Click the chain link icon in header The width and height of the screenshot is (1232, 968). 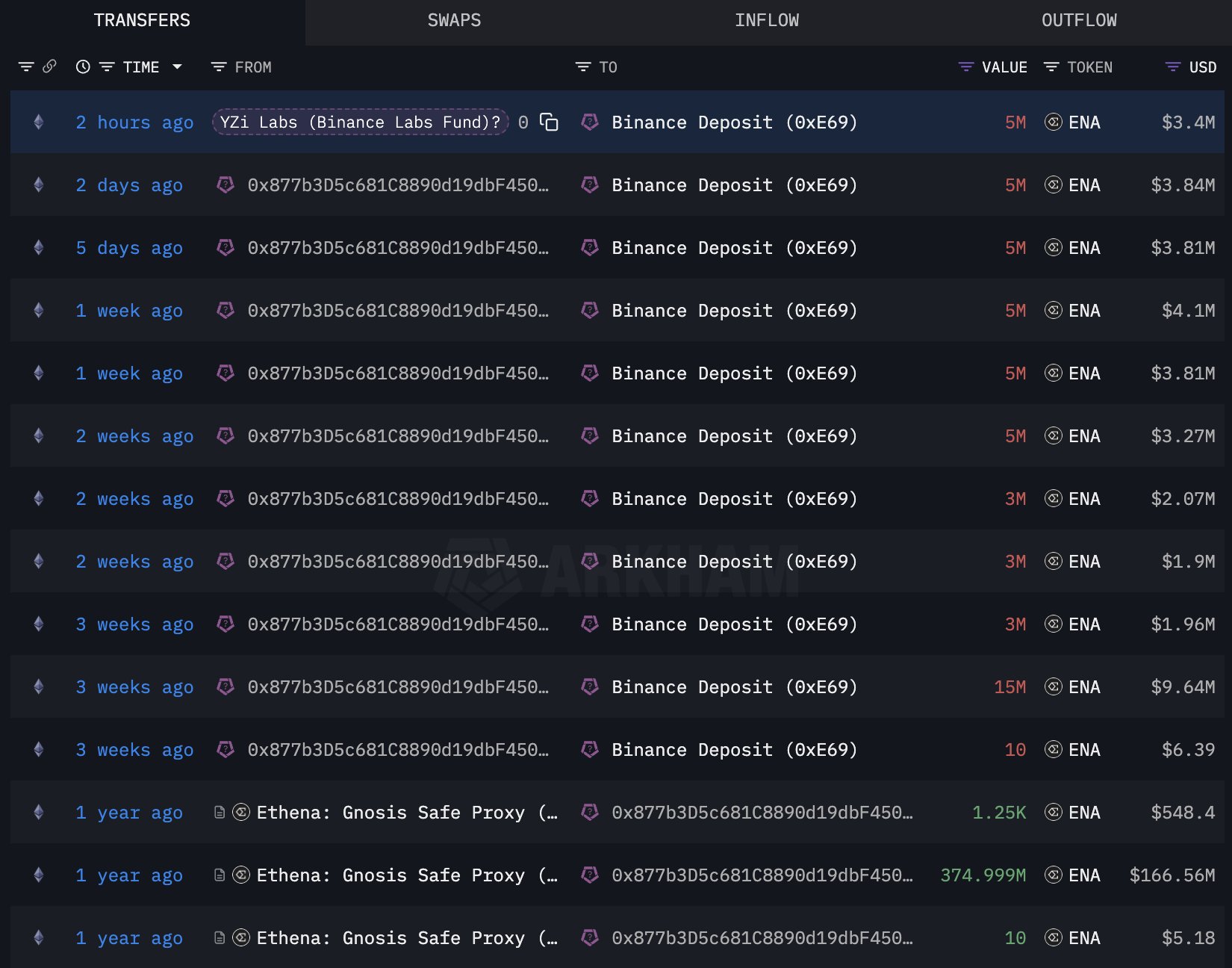pos(49,66)
